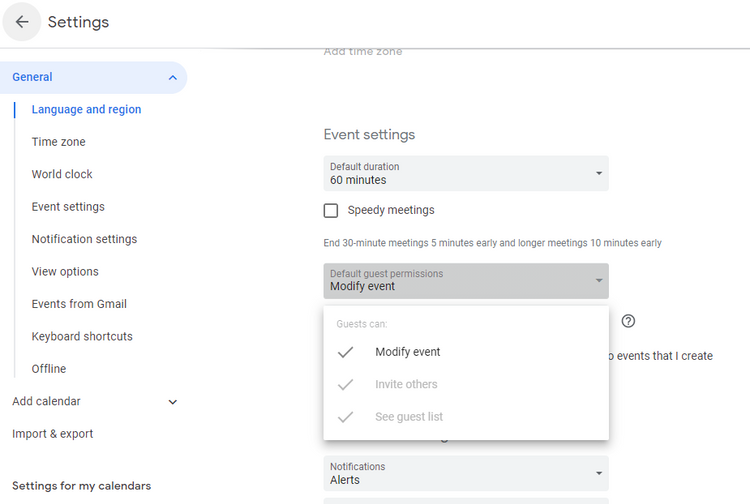
Task: Open the Notifications Alerts dropdown
Action: (x=466, y=473)
